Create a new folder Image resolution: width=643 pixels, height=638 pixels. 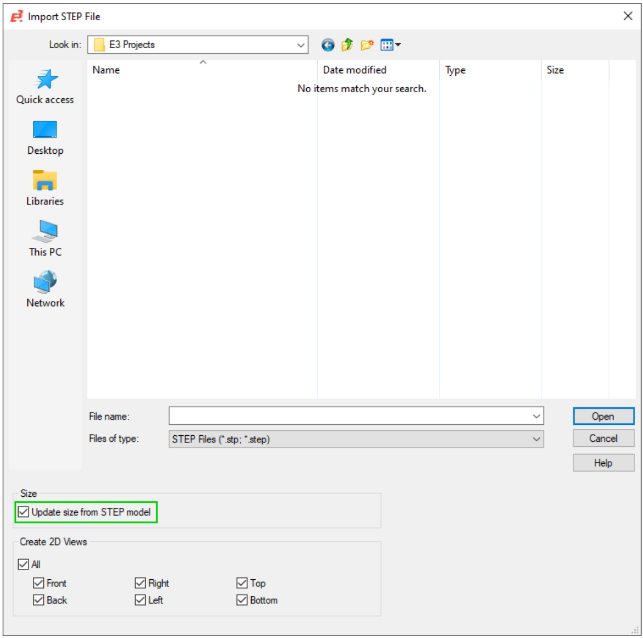pyautogui.click(x=367, y=45)
